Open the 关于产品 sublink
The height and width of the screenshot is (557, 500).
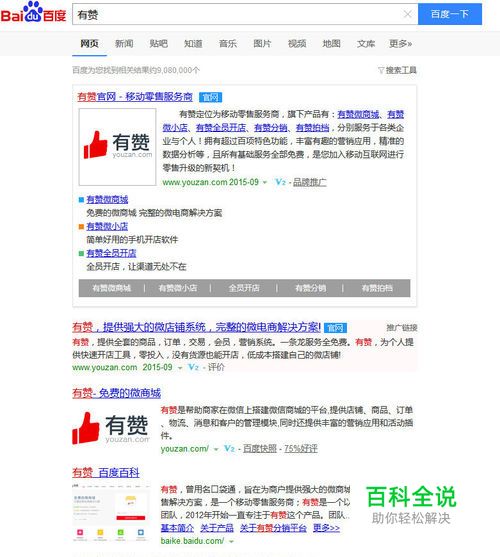coord(217,528)
